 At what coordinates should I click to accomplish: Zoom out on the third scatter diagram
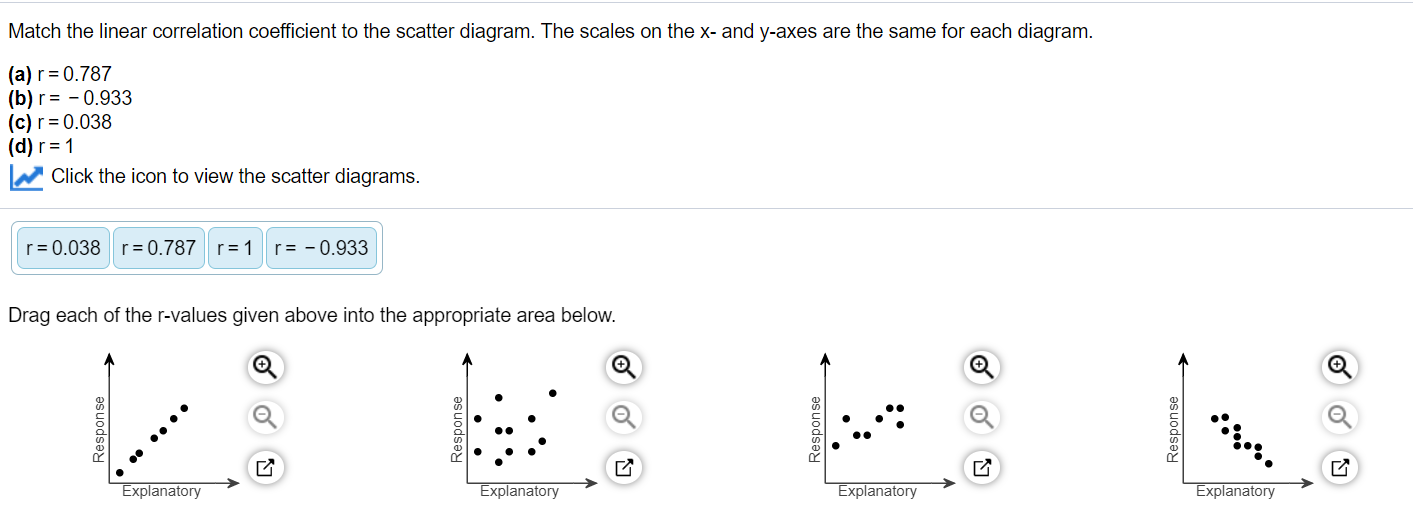(981, 415)
